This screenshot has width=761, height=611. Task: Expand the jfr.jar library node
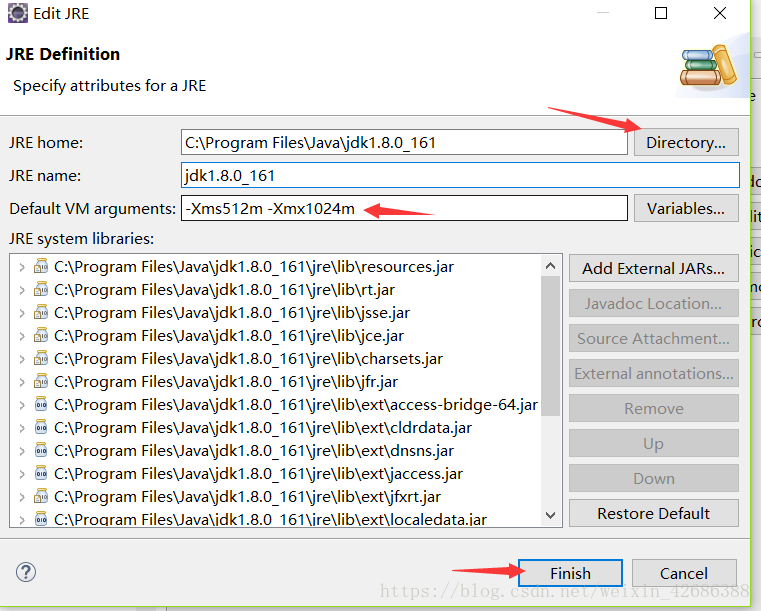[x=21, y=382]
